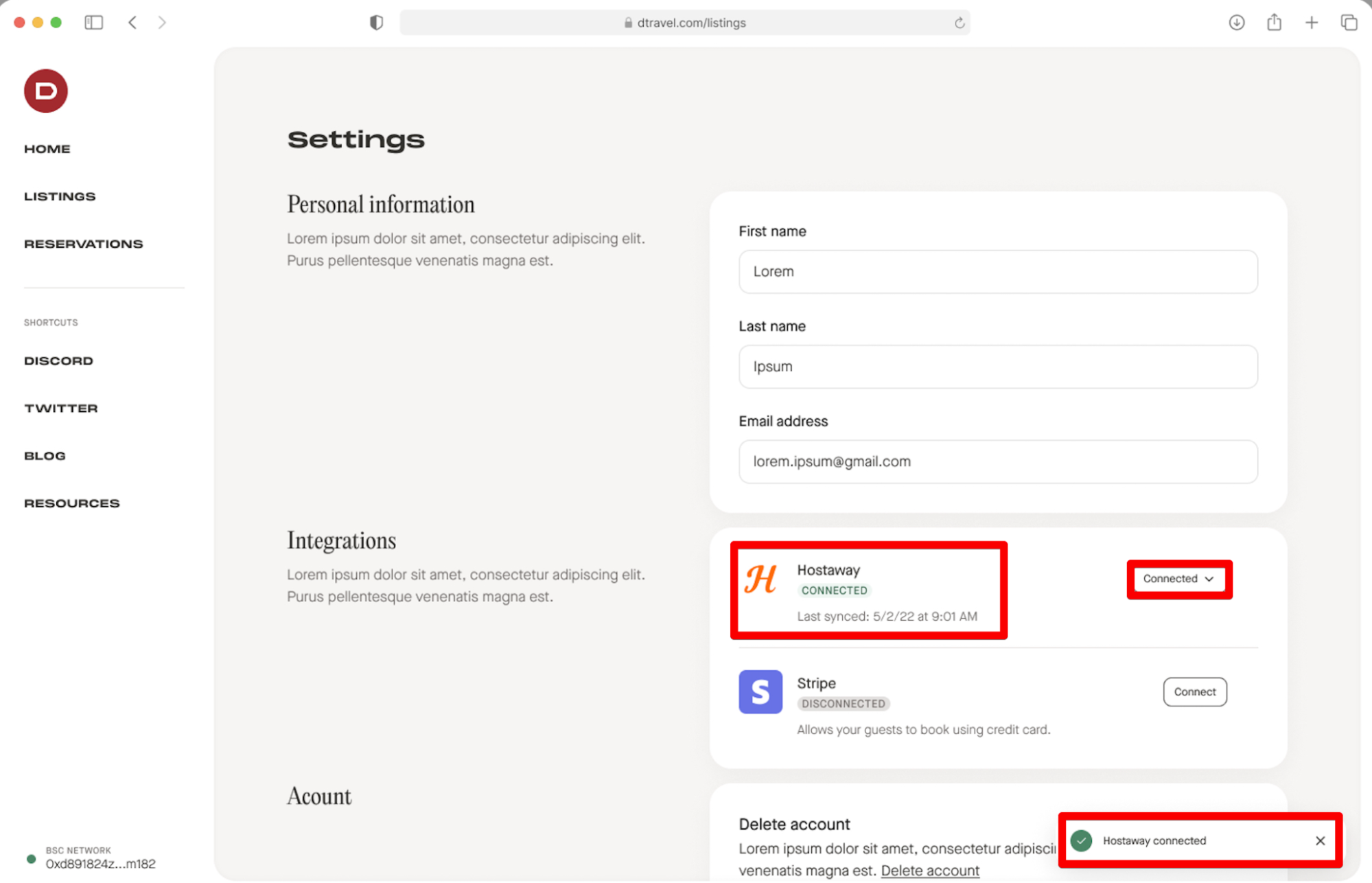1372x883 pixels.
Task: Toggle the browser sidebar icon
Action: [93, 23]
